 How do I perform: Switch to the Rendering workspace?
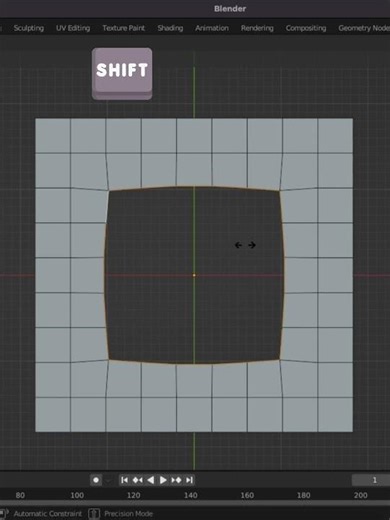pos(257,28)
